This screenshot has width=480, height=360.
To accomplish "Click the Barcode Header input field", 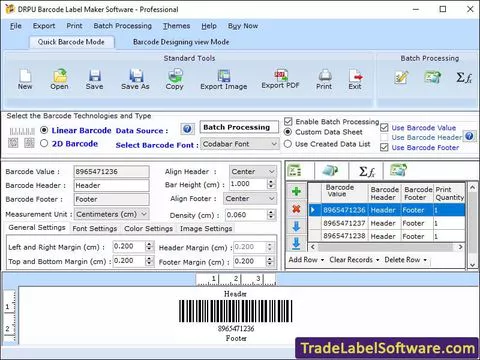I will coord(111,186).
